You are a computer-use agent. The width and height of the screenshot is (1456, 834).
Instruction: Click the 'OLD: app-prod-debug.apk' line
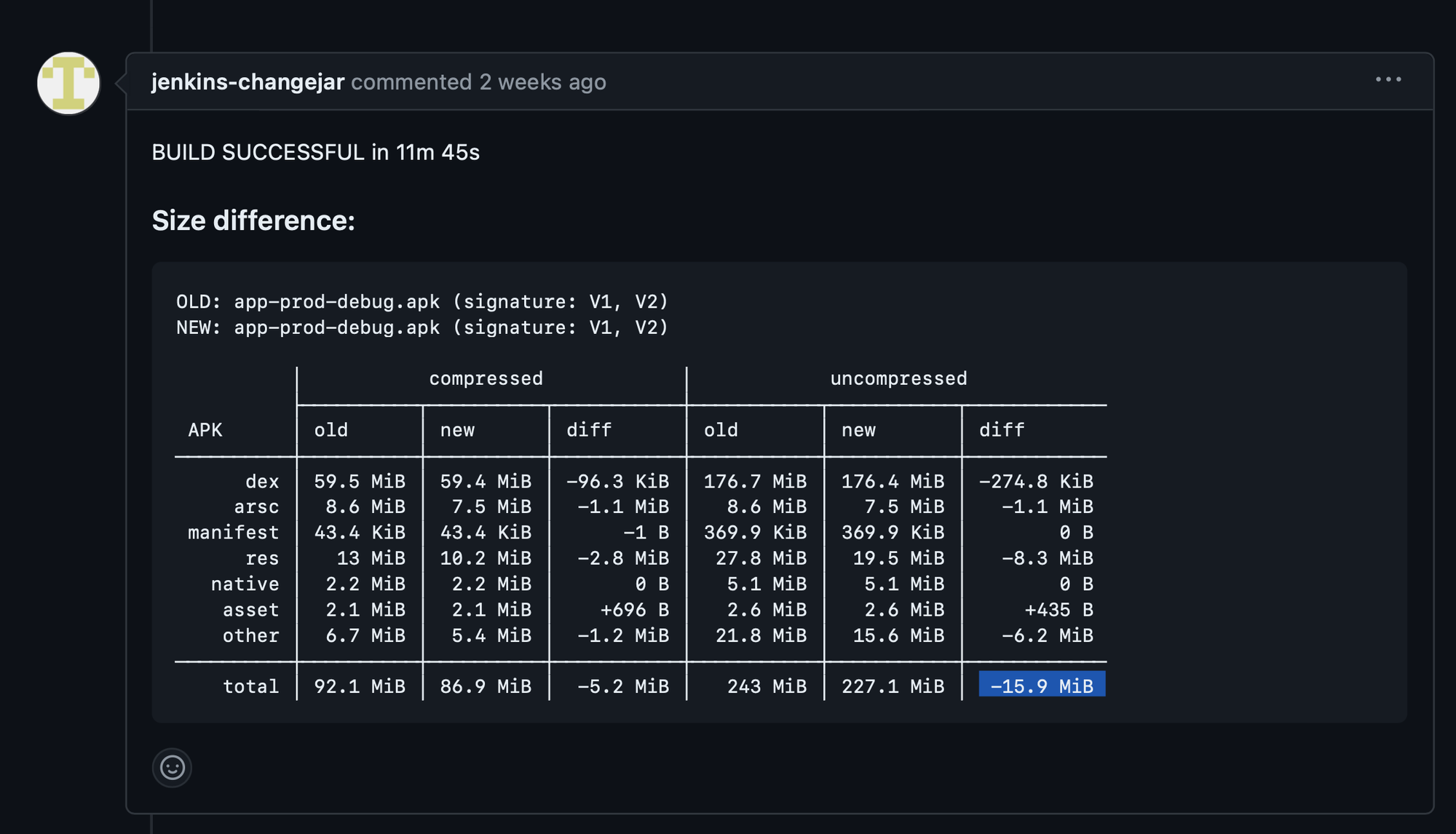[422, 301]
